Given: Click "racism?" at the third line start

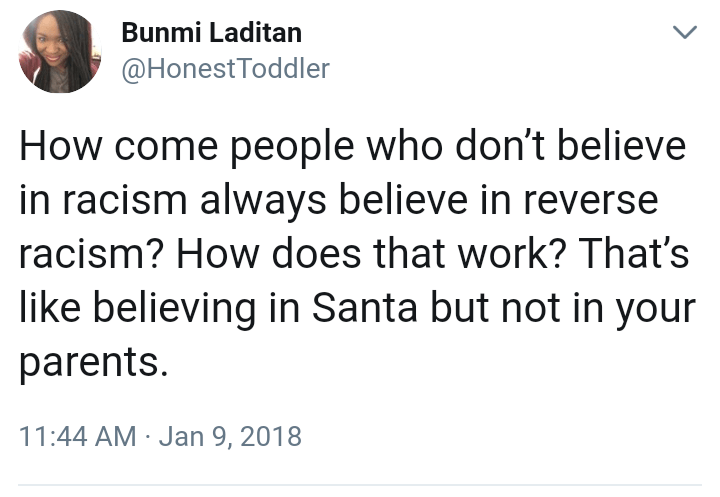Looking at the screenshot, I should tap(83, 255).
